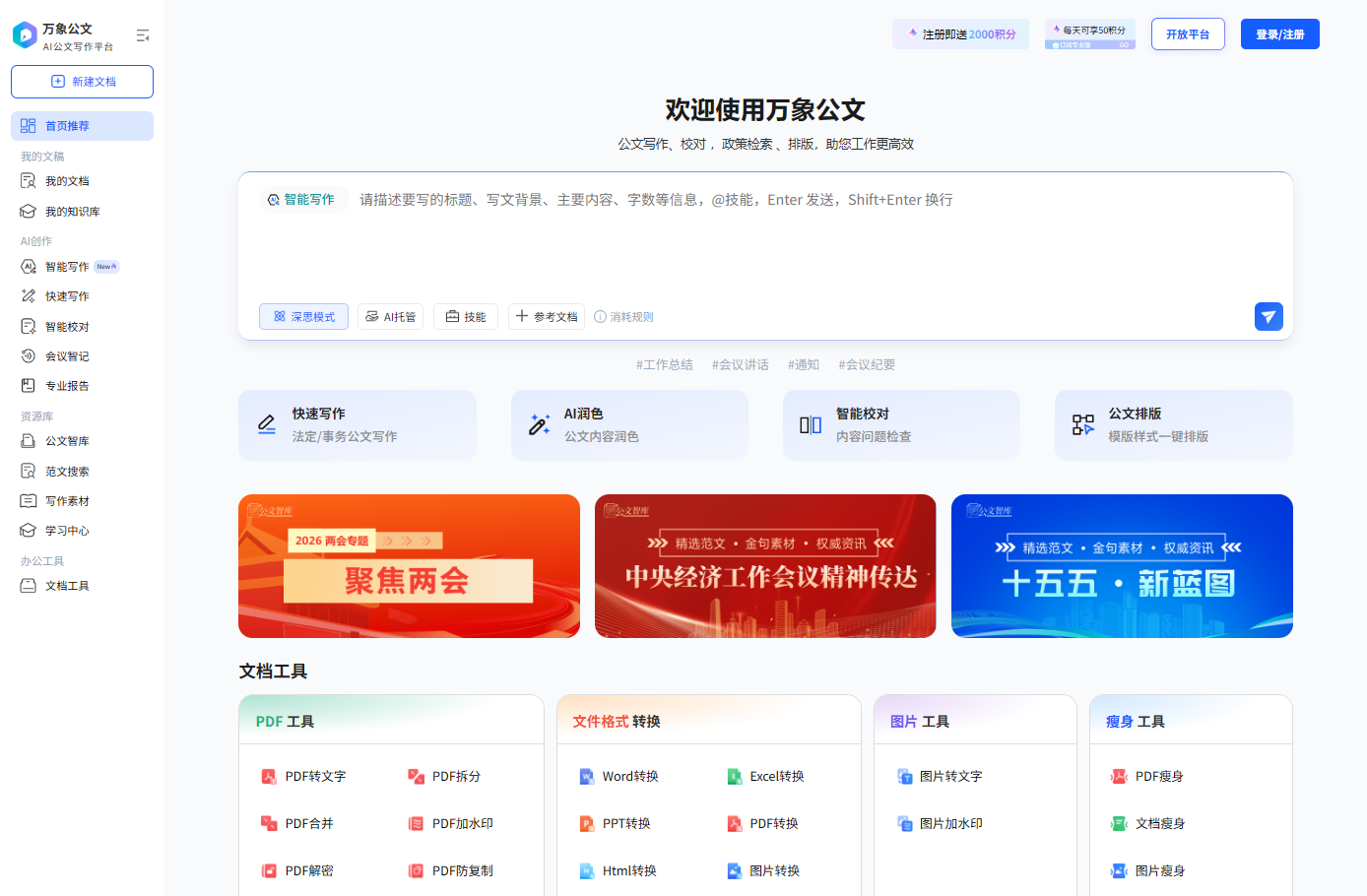
Task: Open the PDF转文字 tool
Action: (303, 777)
